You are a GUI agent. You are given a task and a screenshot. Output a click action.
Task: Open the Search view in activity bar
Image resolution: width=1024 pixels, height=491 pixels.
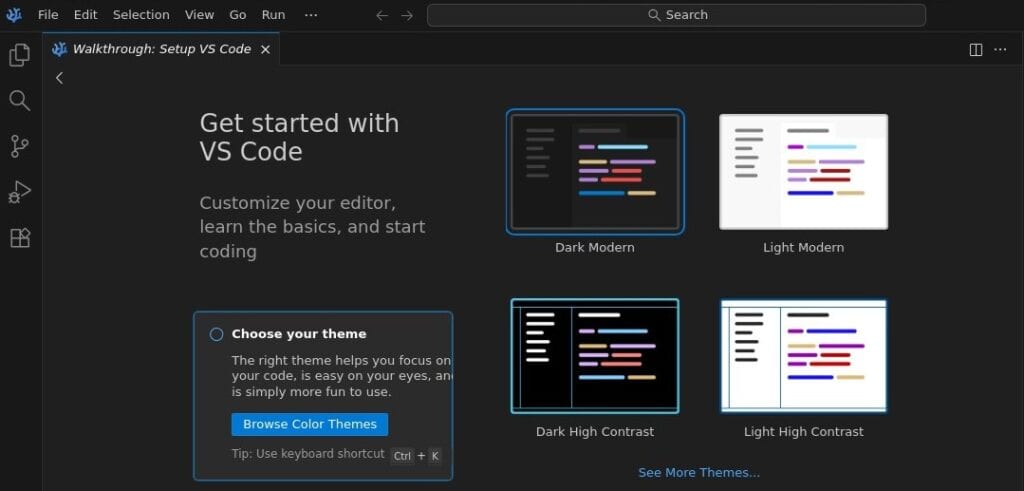pos(20,101)
